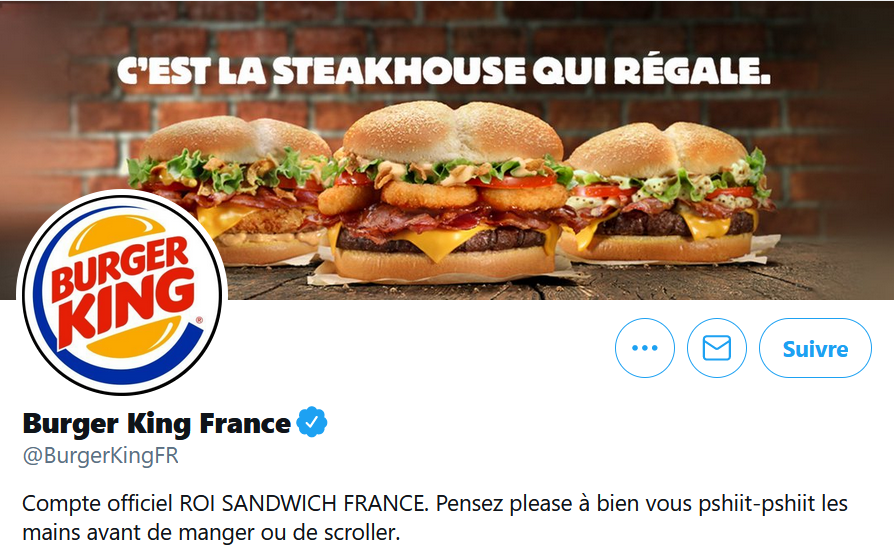The width and height of the screenshot is (894, 552).
Task: Open the three-dot more options menu
Action: coord(645,348)
